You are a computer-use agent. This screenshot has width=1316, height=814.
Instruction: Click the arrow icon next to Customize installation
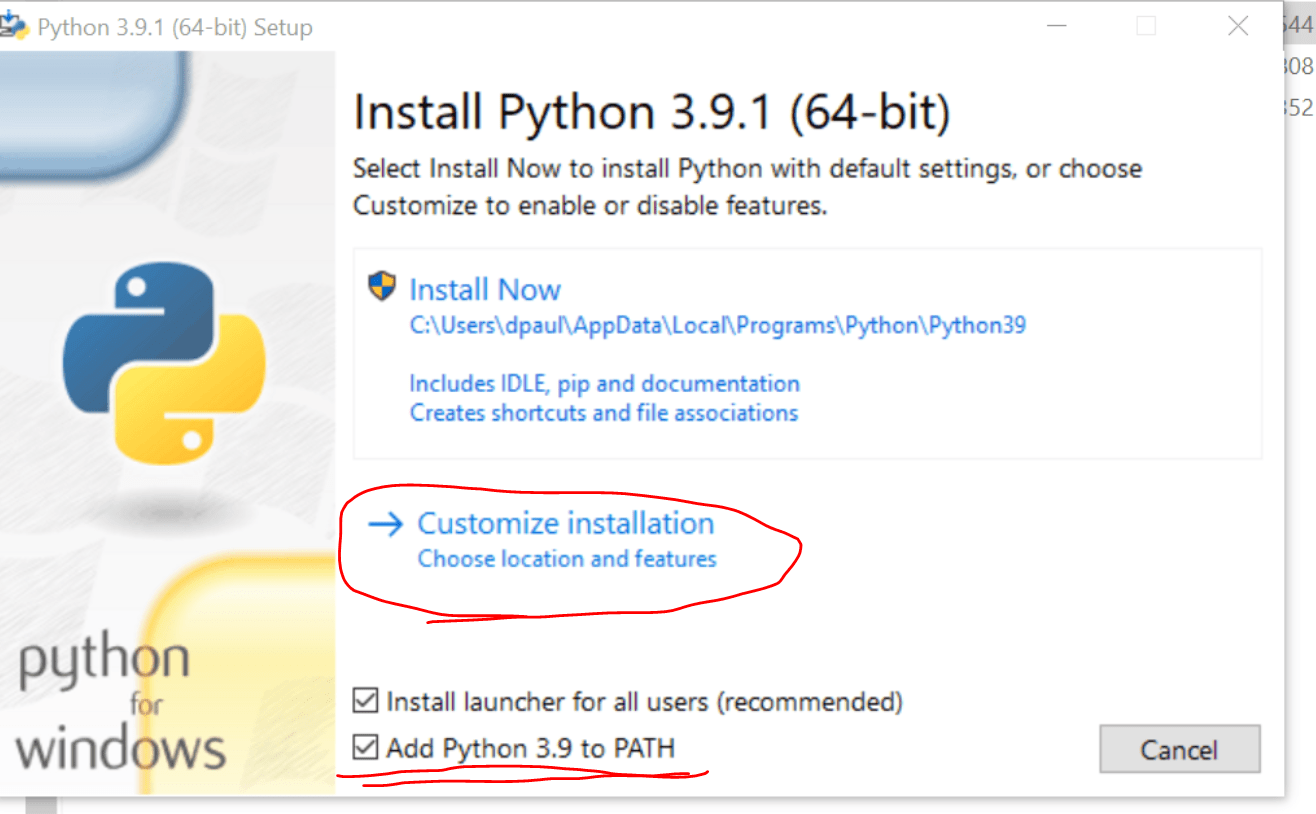click(385, 524)
